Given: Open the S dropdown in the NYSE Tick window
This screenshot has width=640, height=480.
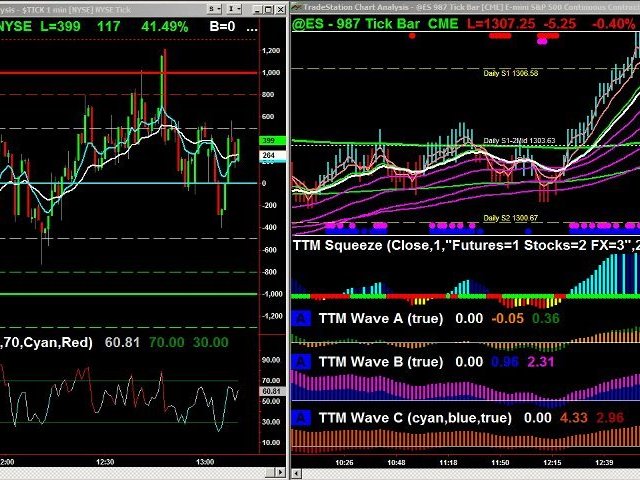Looking at the screenshot, I should click(214, 9).
